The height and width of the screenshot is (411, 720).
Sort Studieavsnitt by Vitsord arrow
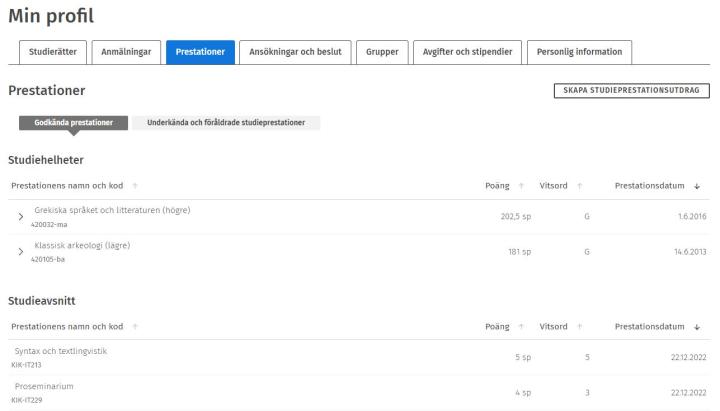580,326
